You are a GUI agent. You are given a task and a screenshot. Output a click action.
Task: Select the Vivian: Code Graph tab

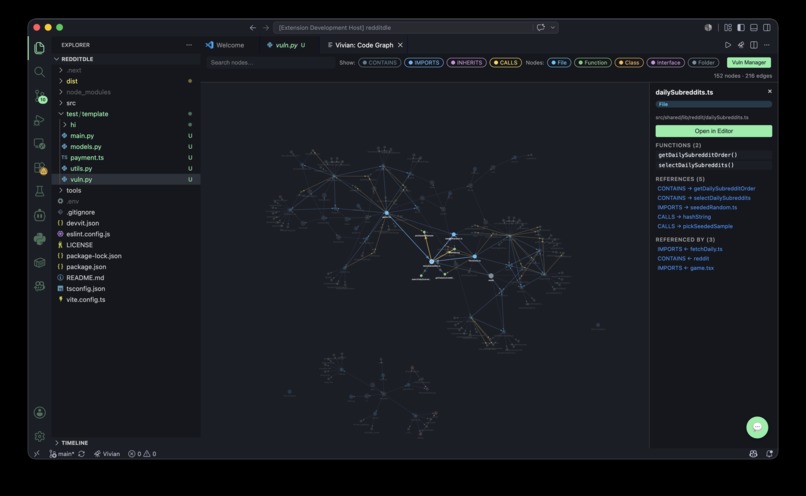(x=361, y=45)
